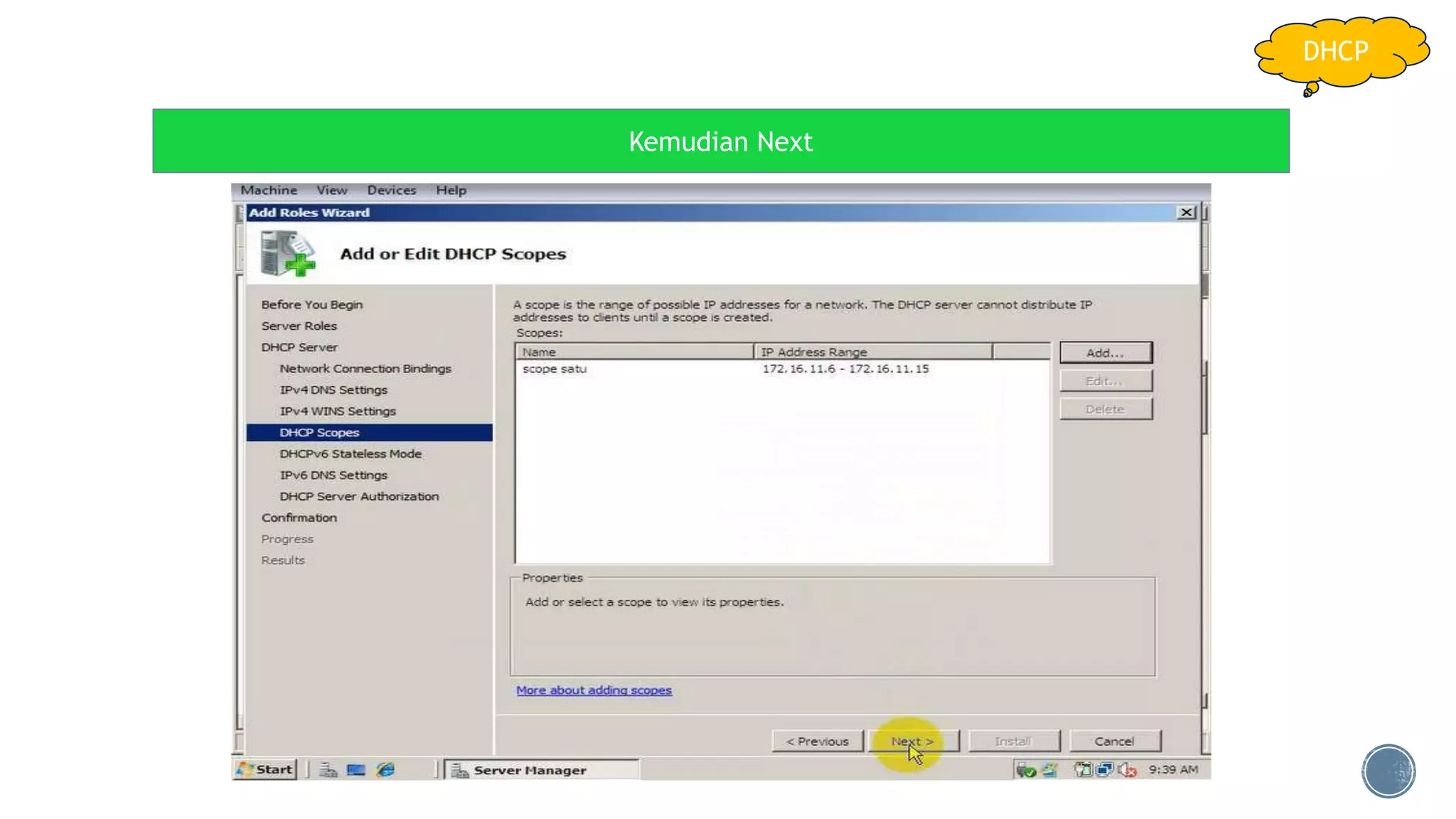Screen dimensions: 1456x819
Task: Open the View menu
Action: click(332, 191)
